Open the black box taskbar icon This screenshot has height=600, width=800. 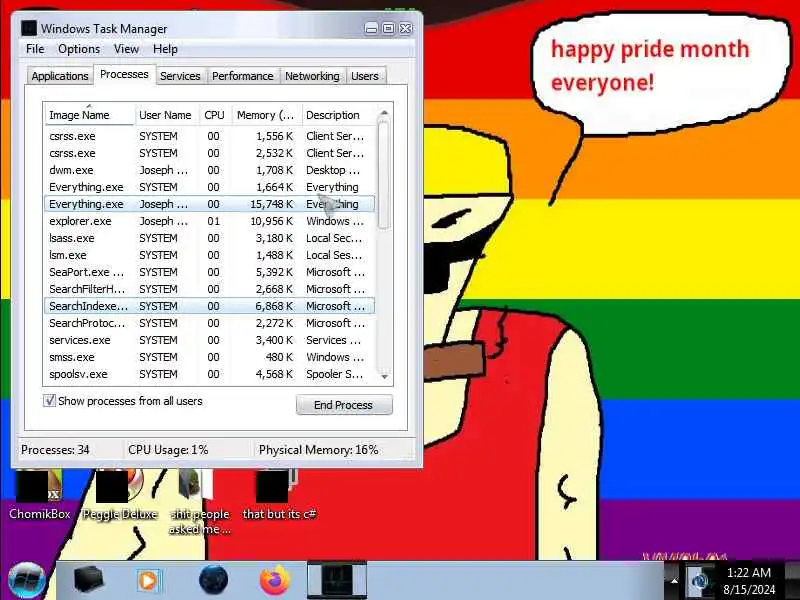tap(88, 580)
